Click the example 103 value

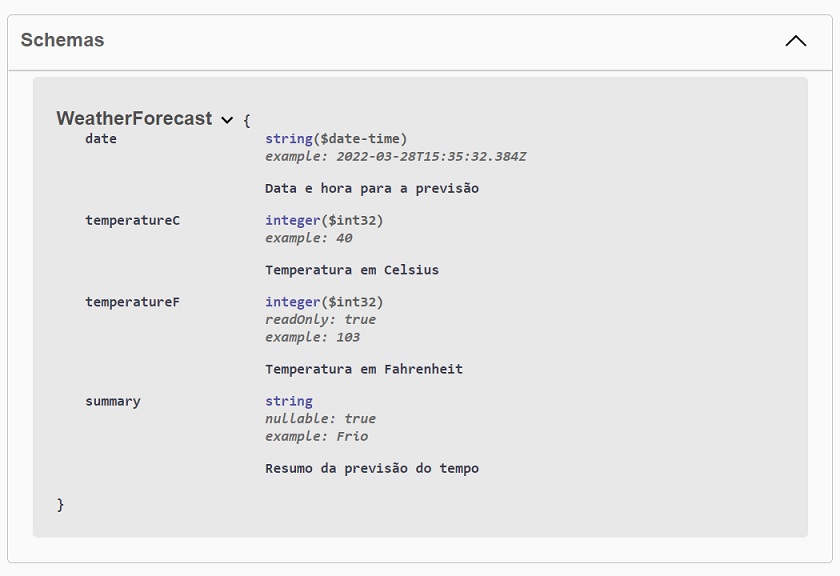tap(348, 337)
